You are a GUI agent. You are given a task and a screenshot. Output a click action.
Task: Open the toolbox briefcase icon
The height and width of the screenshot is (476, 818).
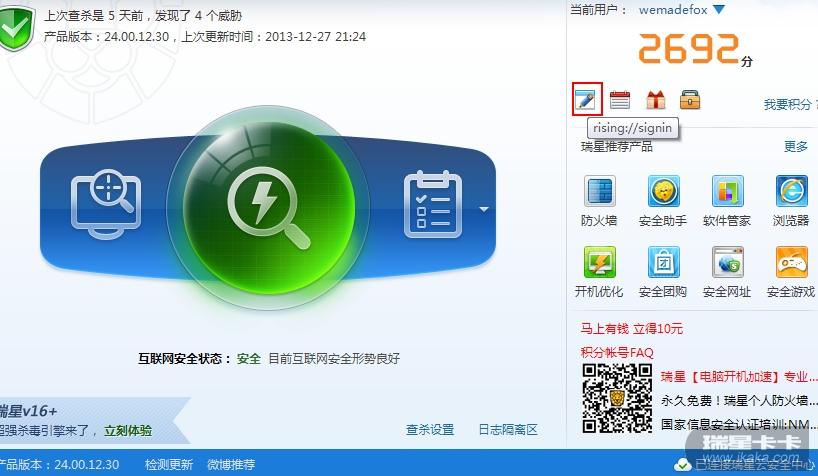pos(690,99)
